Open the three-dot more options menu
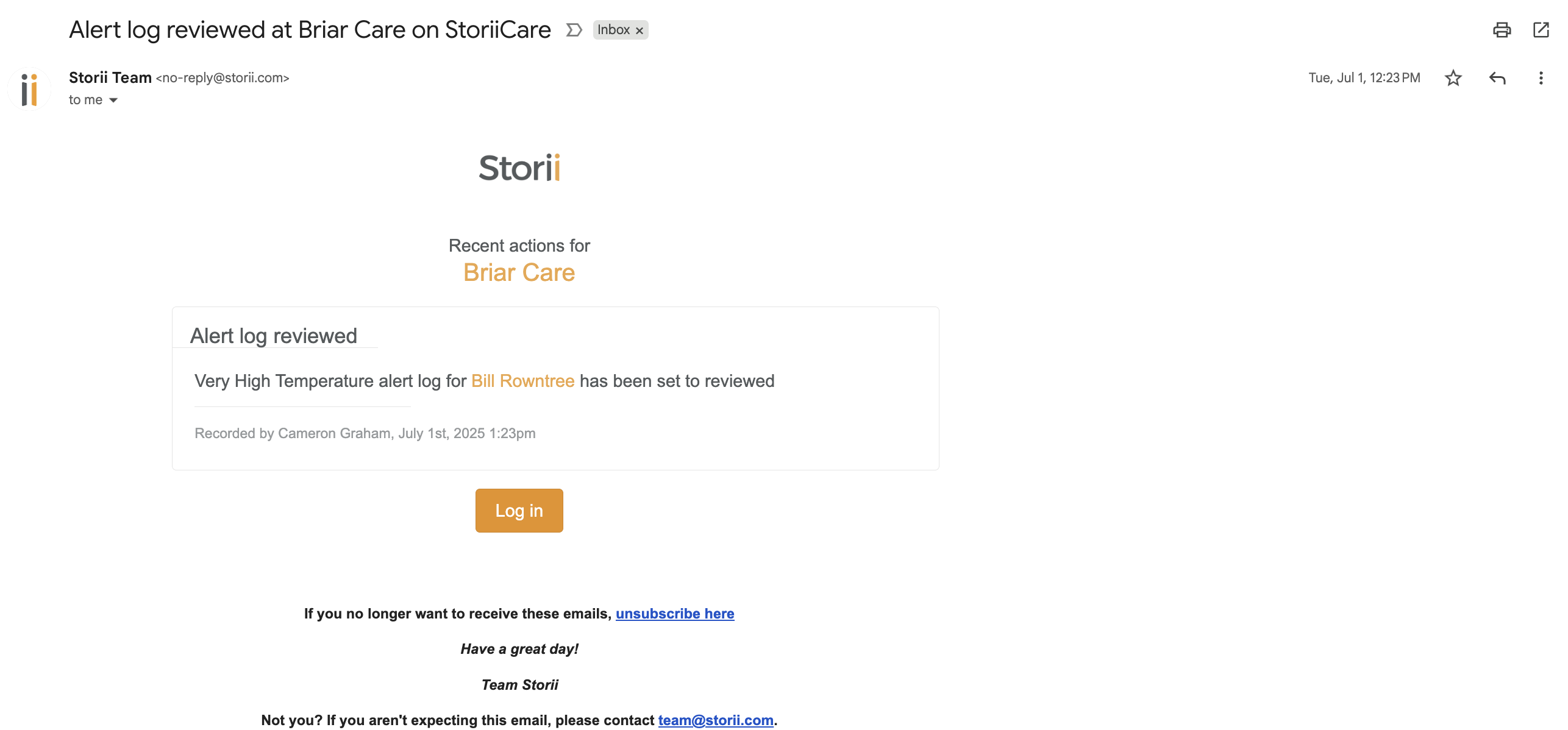Screen dimensions: 1568x730 point(1541,78)
